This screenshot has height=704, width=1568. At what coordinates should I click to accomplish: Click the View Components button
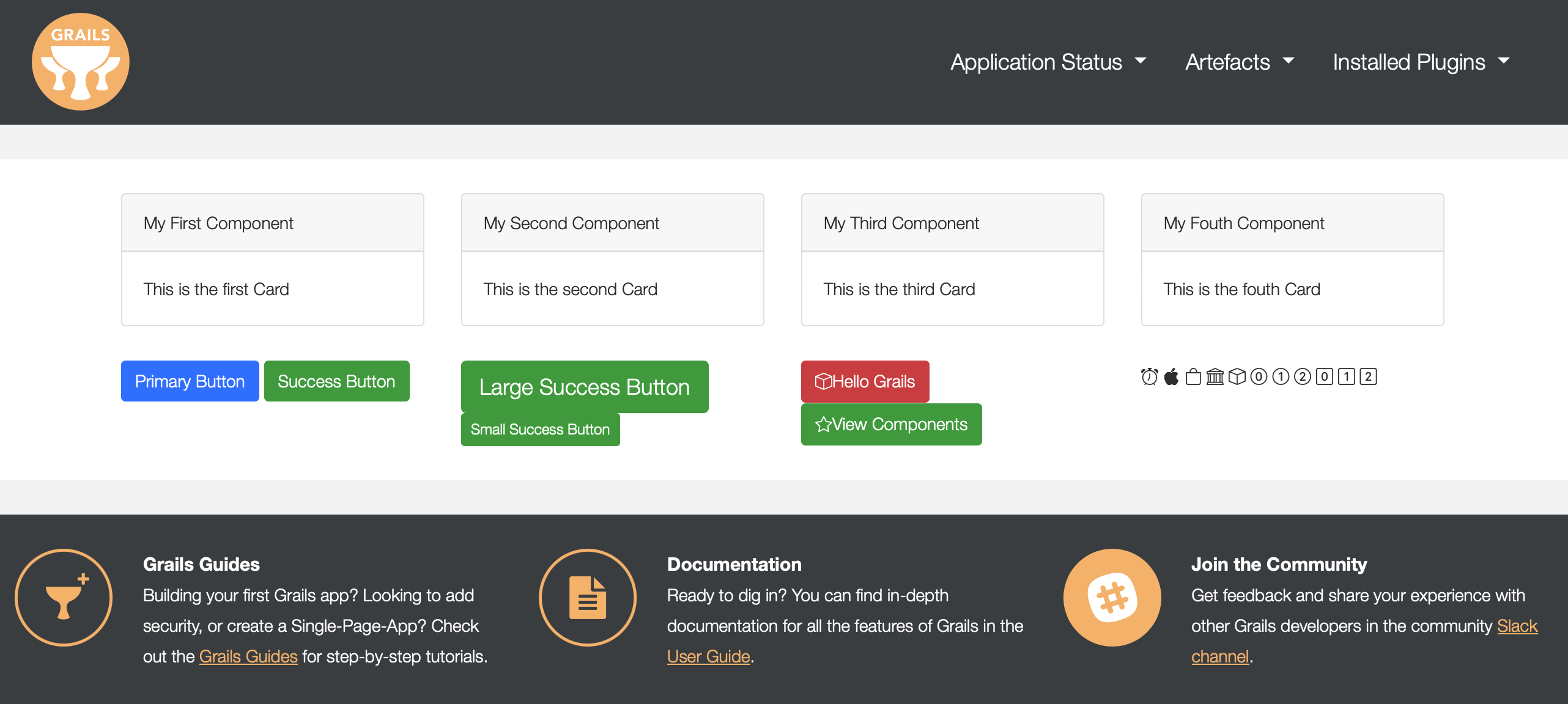coord(892,424)
